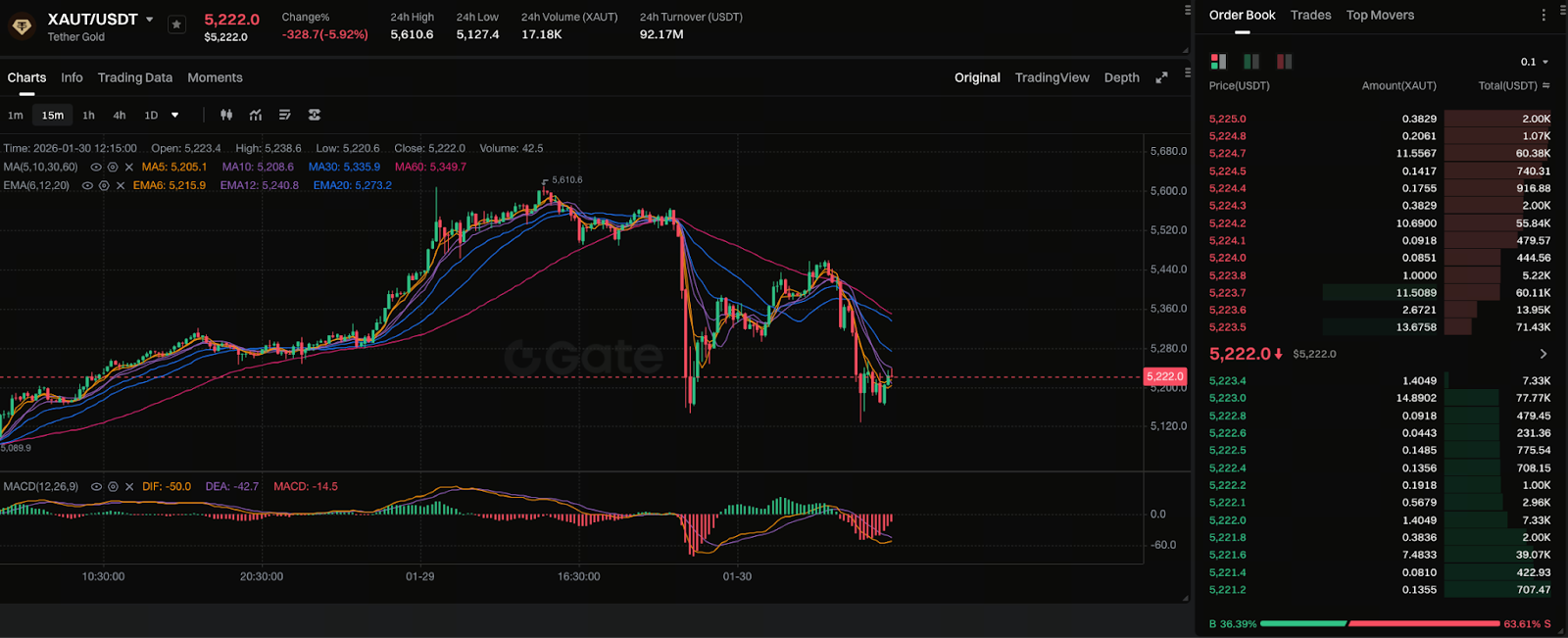Switch to the Charts tab
1568x638 pixels.
point(26,77)
